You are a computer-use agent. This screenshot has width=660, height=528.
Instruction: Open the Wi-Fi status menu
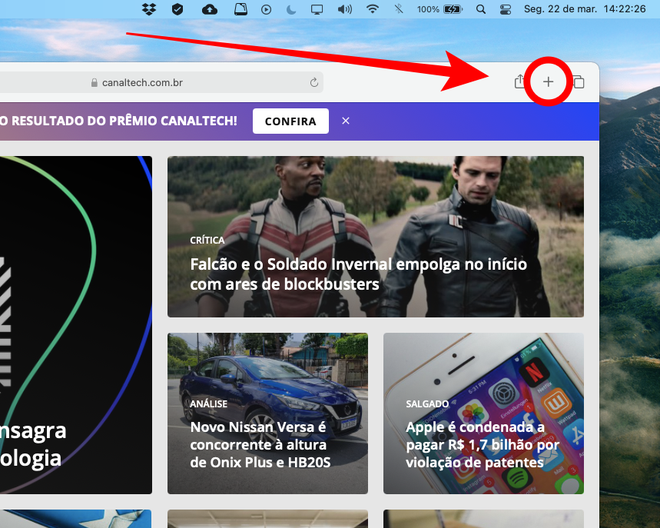(x=372, y=9)
